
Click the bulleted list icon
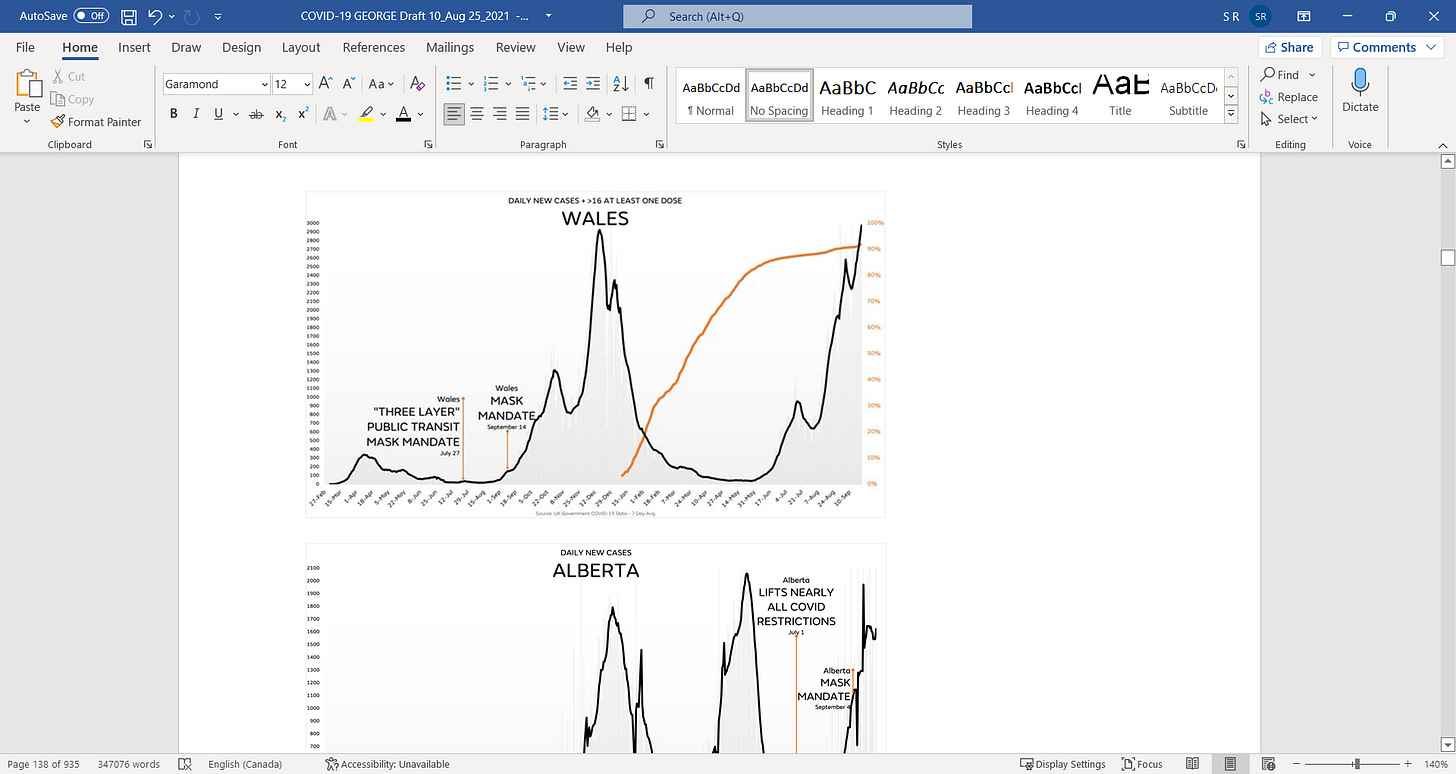pos(453,84)
